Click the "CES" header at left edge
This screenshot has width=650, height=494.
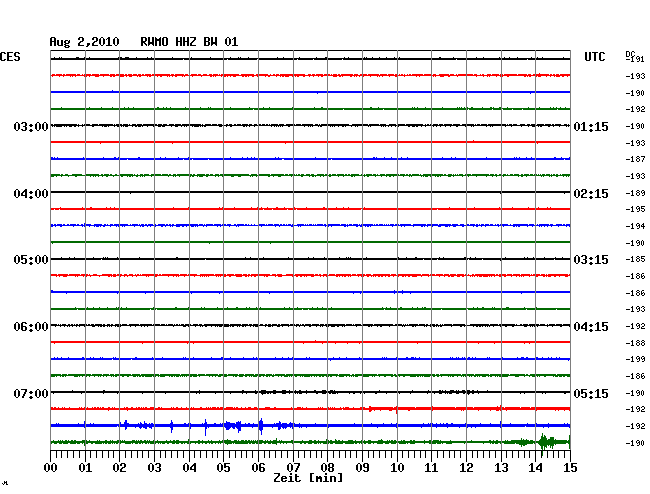pos(10,57)
